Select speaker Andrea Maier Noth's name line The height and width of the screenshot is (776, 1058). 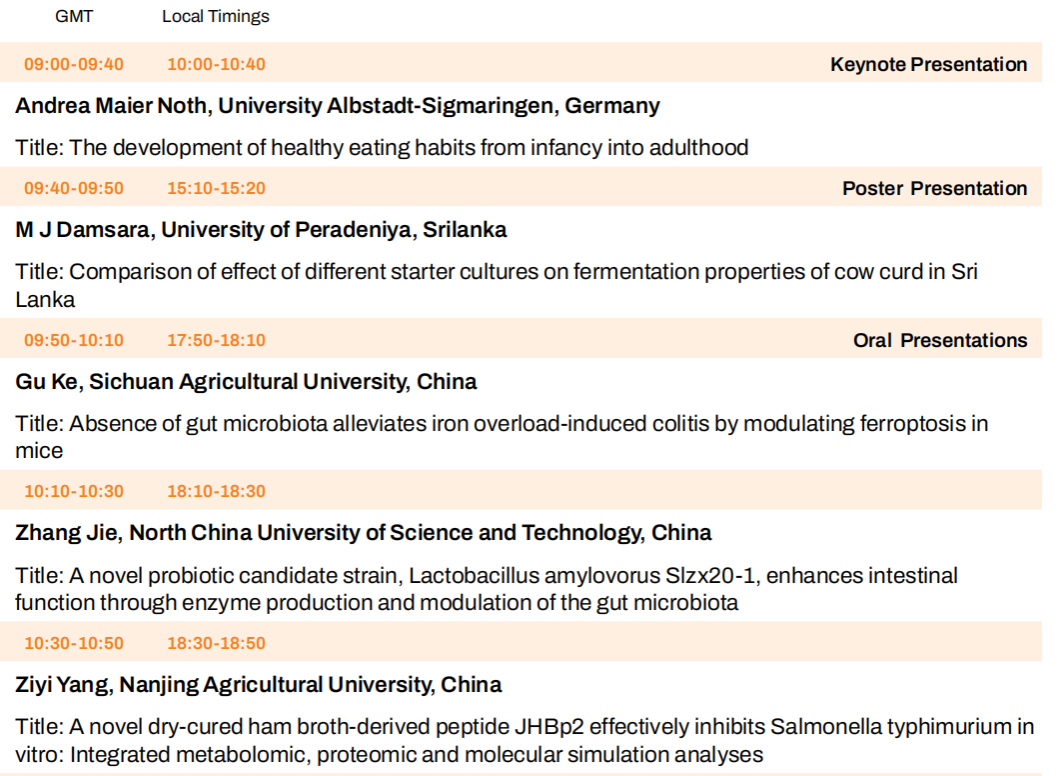338,106
